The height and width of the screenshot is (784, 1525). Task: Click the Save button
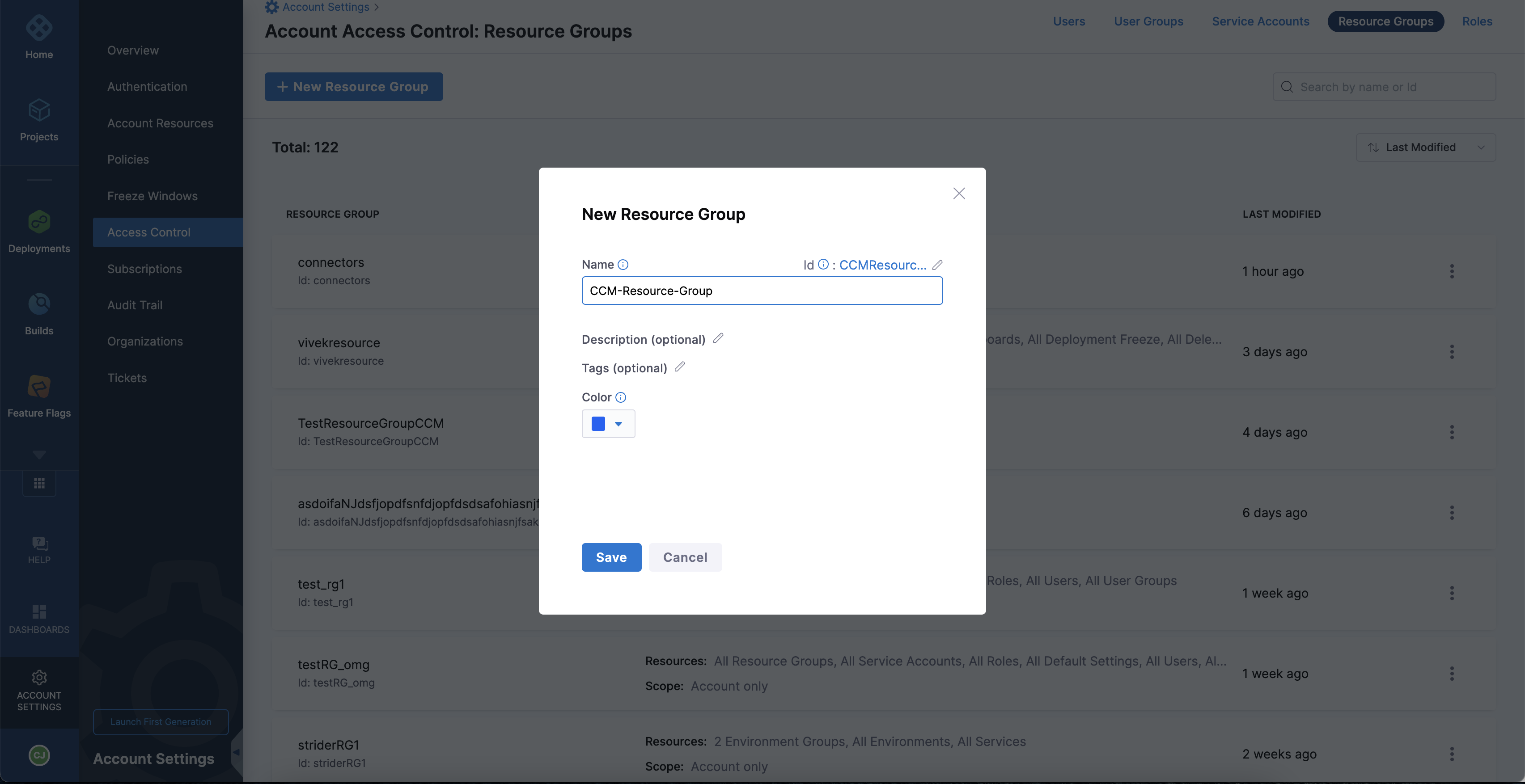pyautogui.click(x=611, y=557)
